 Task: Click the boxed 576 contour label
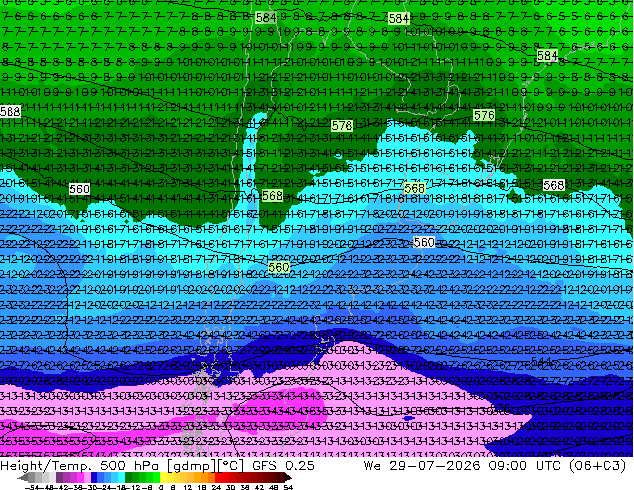click(484, 116)
